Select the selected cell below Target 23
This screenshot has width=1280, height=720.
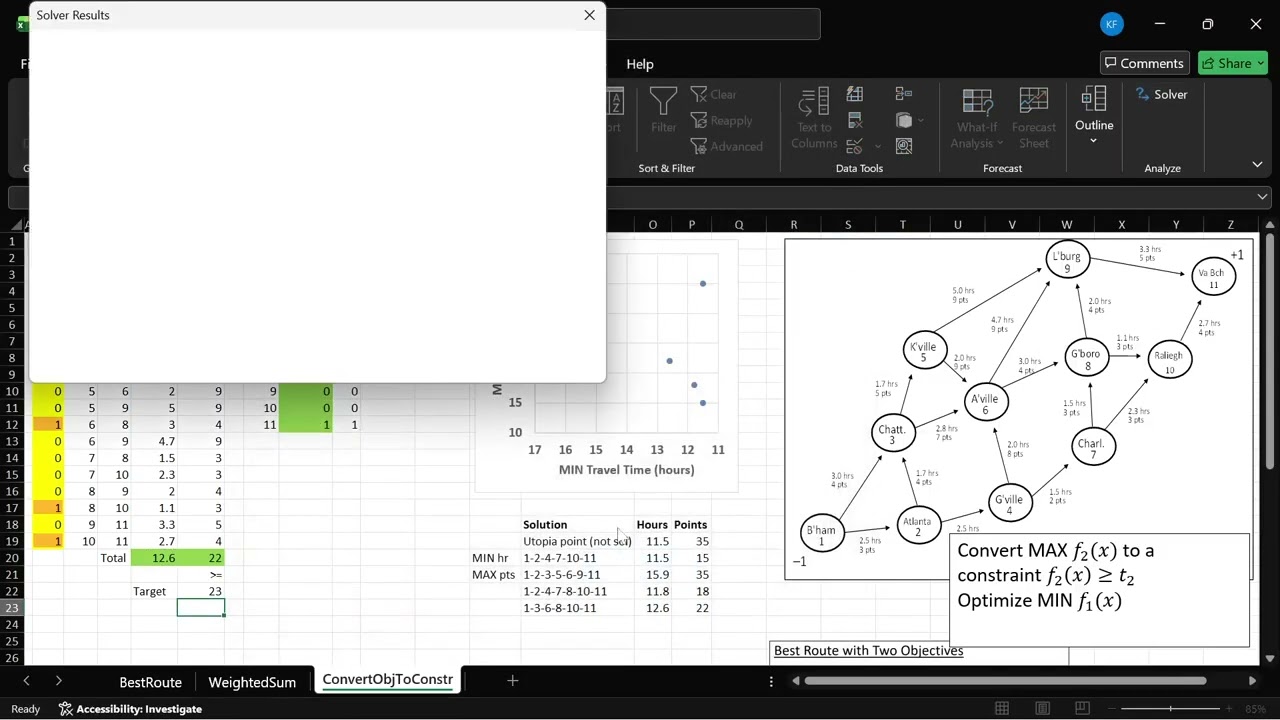tap(201, 608)
